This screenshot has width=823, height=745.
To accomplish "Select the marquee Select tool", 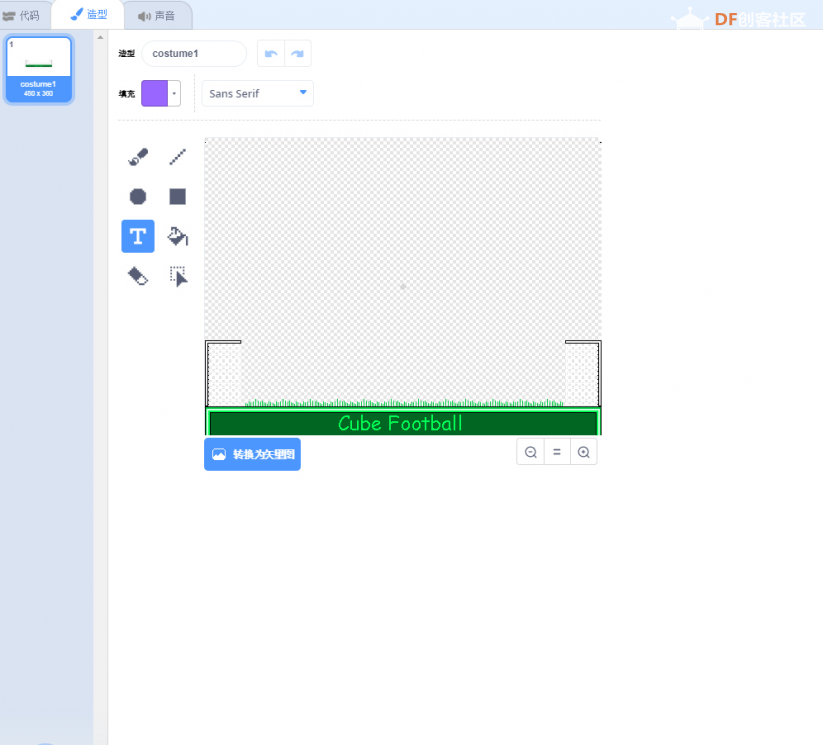I will point(178,276).
